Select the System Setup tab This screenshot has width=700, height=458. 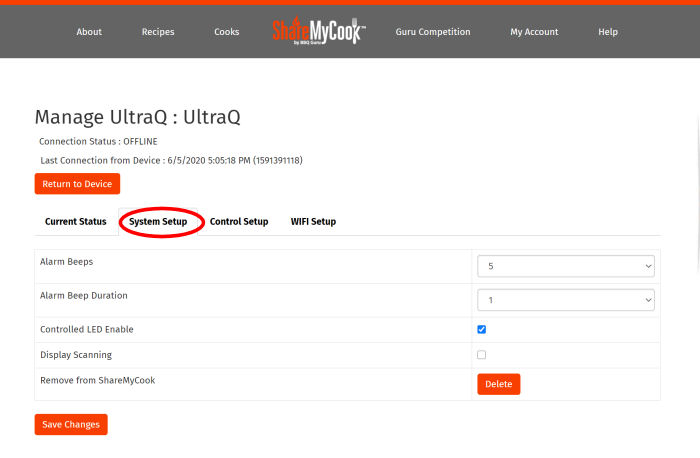click(x=158, y=221)
